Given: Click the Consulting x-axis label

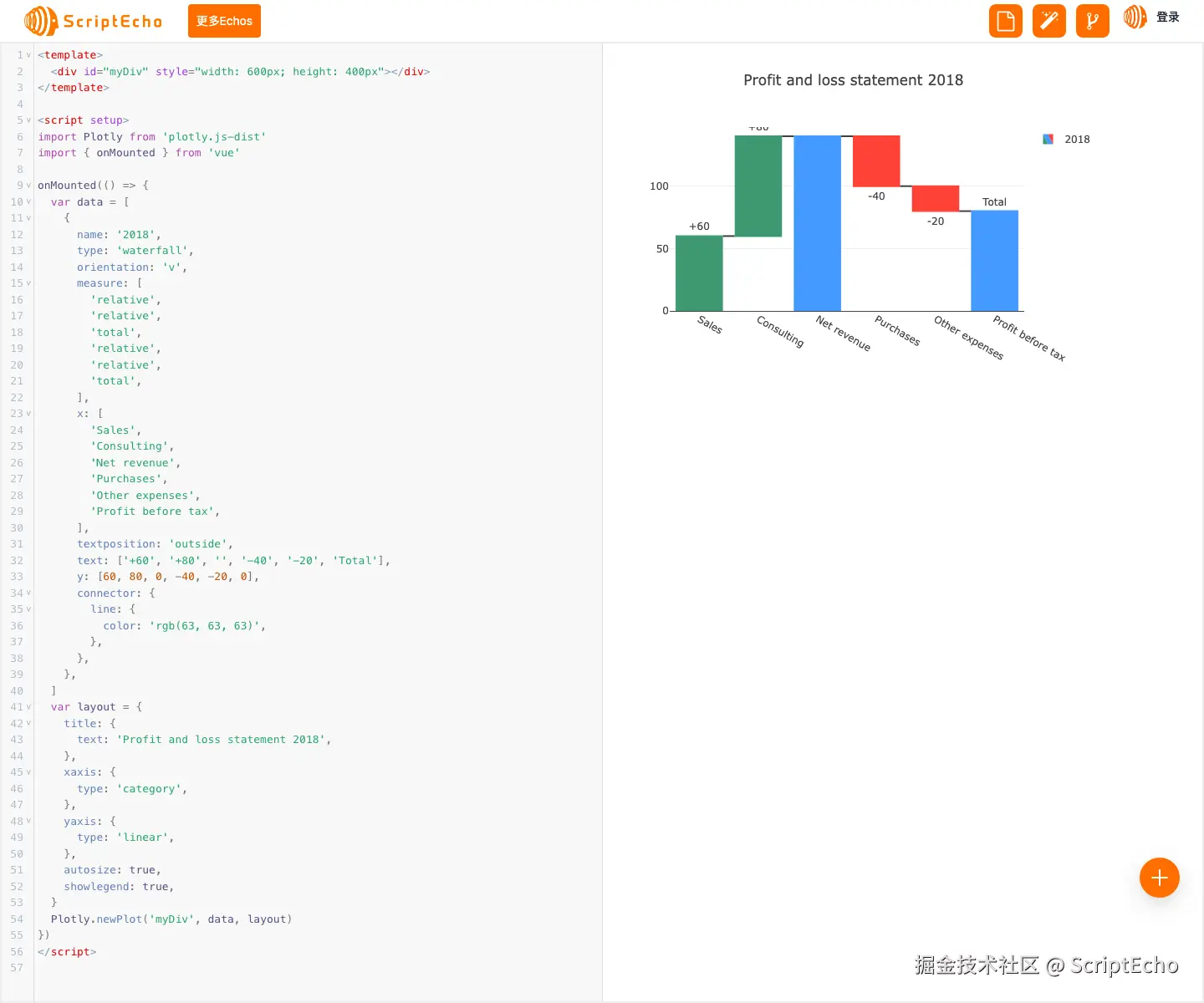Looking at the screenshot, I should click(x=780, y=331).
